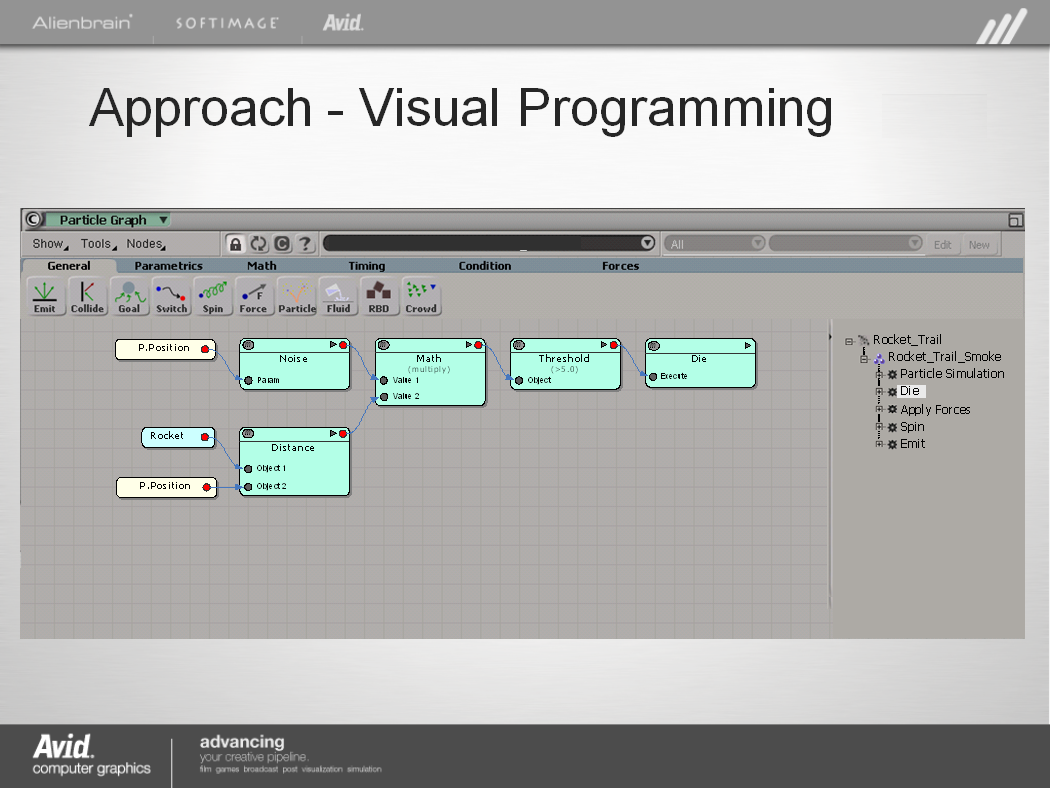The height and width of the screenshot is (788, 1050).
Task: Pick the Goal node icon
Action: click(x=129, y=297)
